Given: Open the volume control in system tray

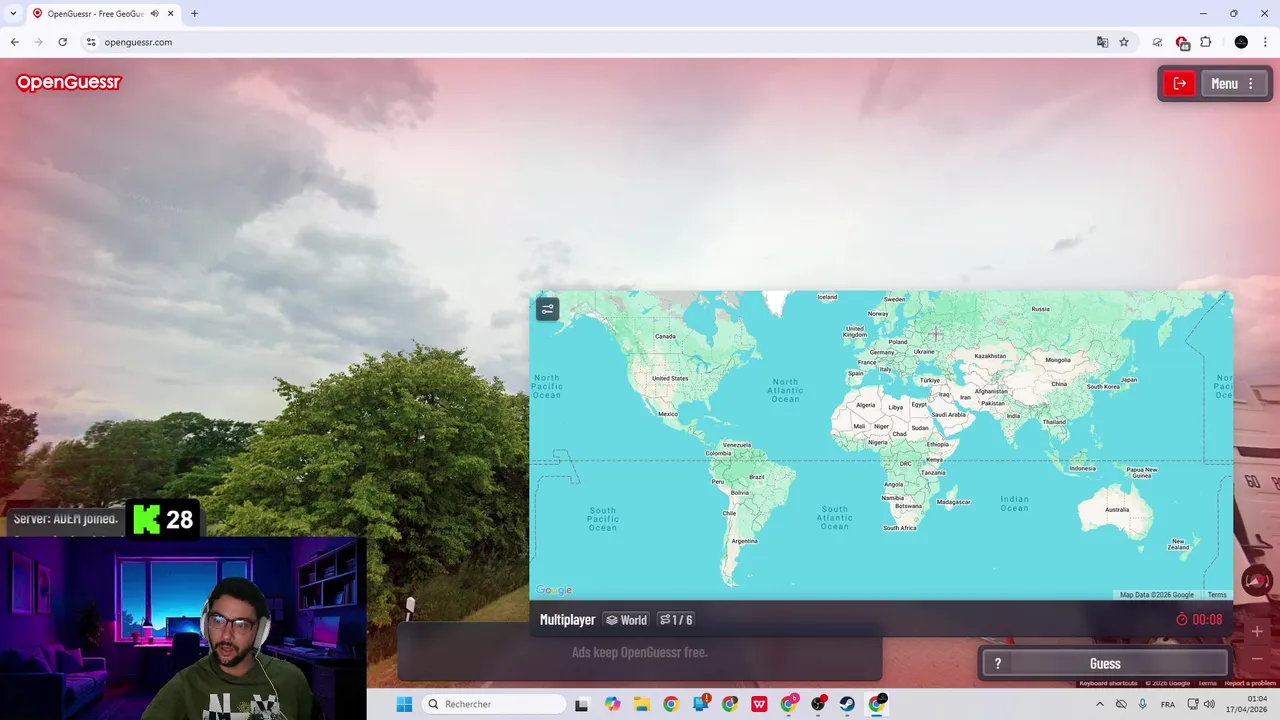Looking at the screenshot, I should click(1209, 704).
